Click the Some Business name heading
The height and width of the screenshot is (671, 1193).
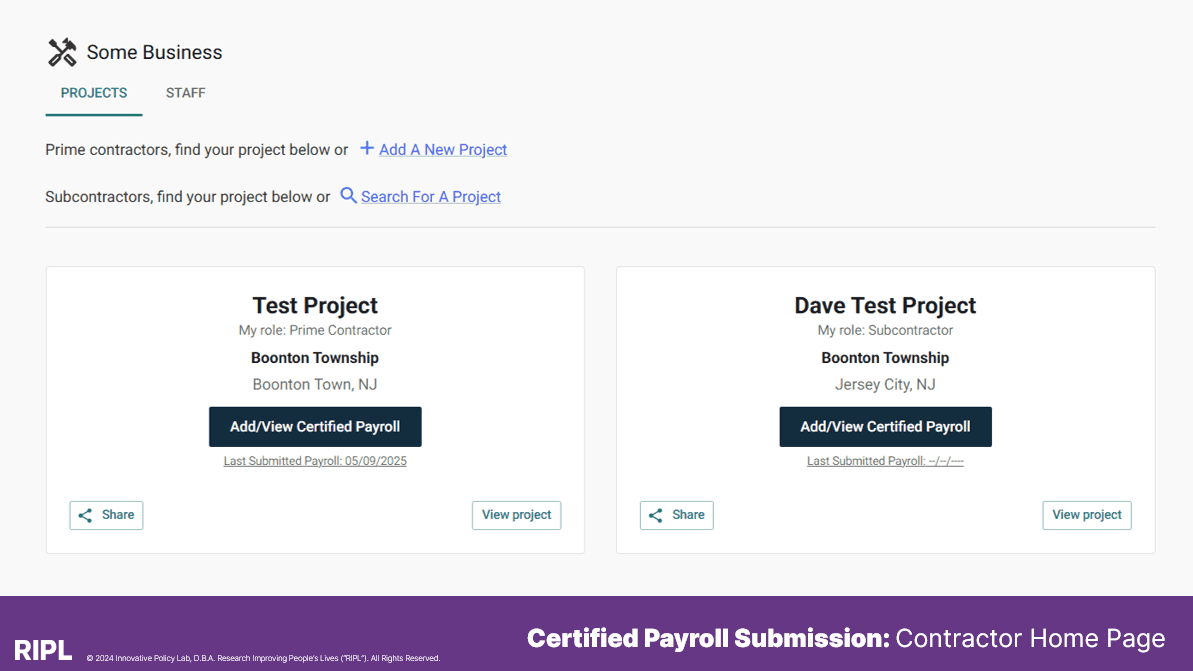click(154, 52)
